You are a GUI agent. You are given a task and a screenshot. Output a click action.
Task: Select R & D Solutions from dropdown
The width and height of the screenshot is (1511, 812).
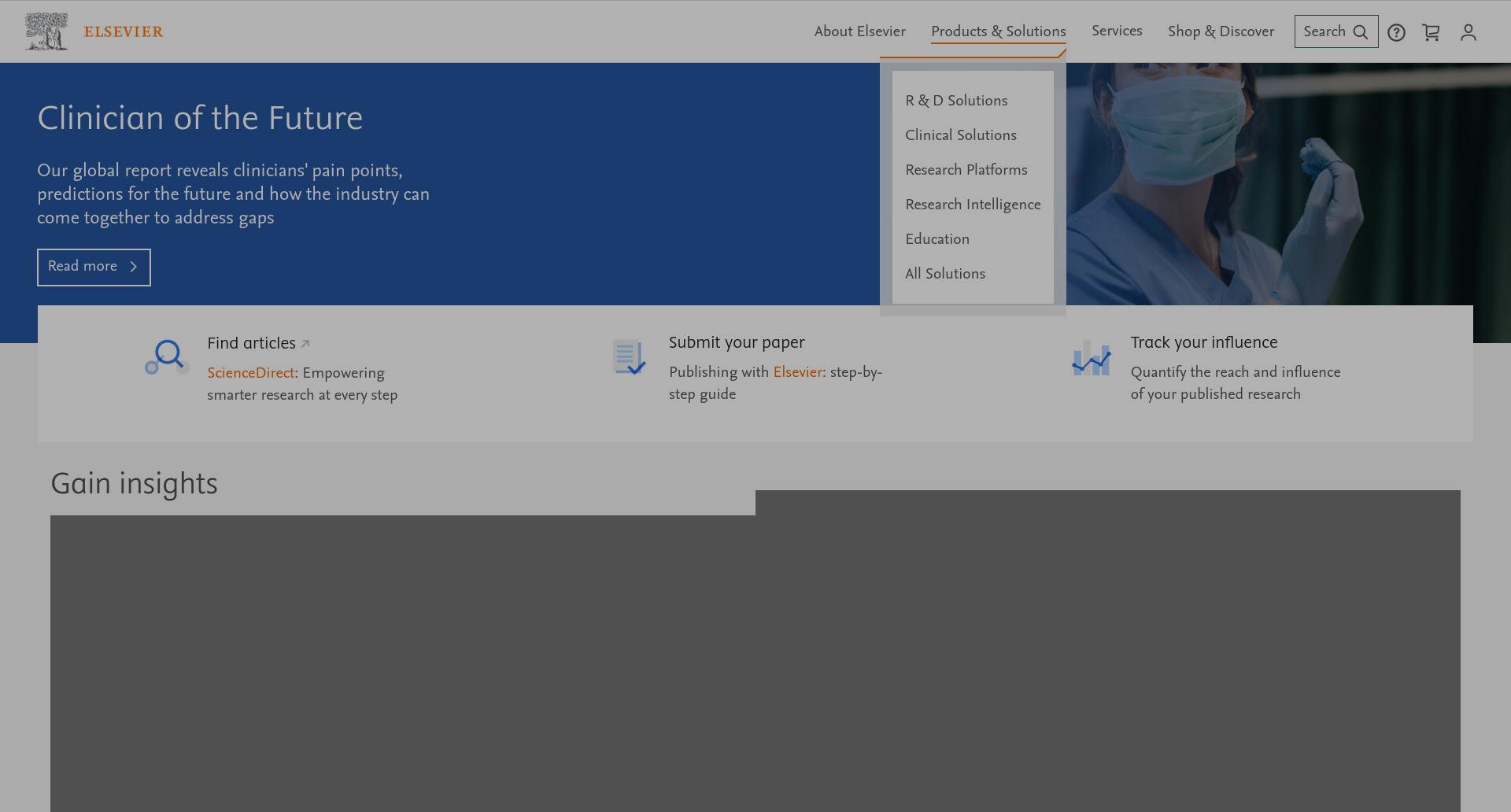coord(956,101)
